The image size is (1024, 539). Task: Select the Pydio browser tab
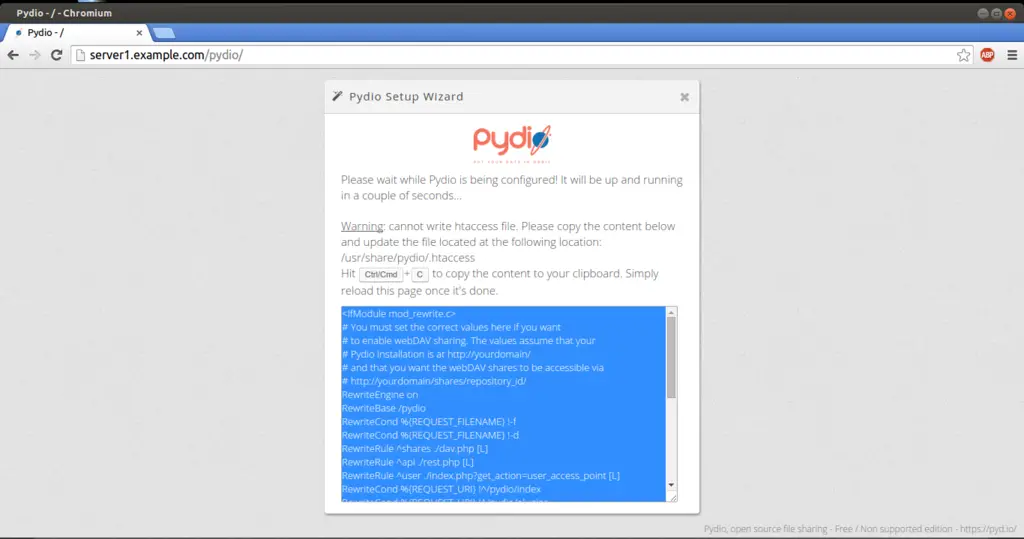(77, 33)
